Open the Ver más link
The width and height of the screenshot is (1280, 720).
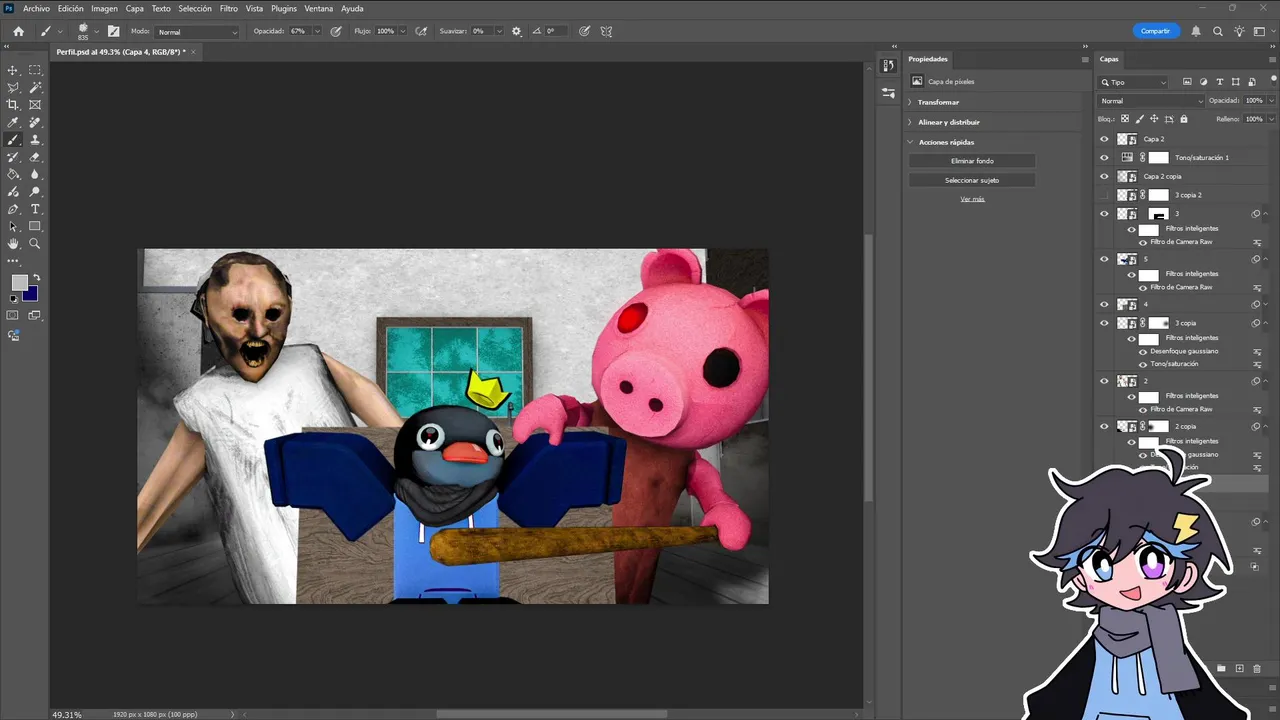[972, 199]
